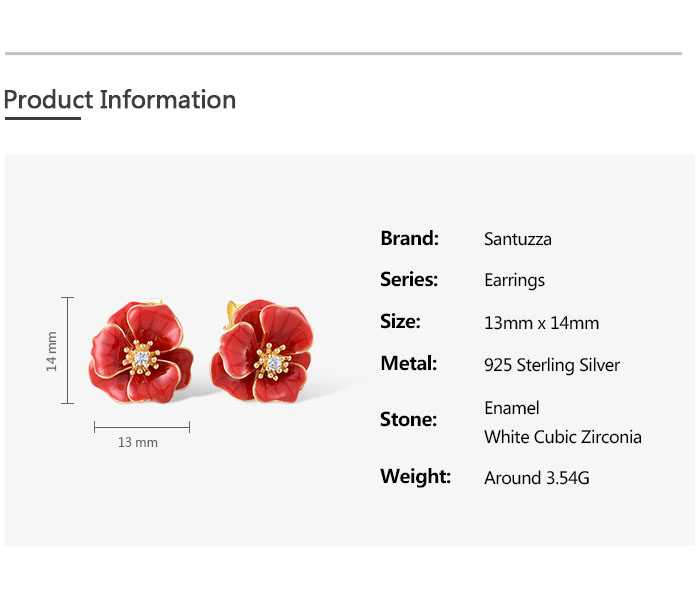Click the Earrings series value
The width and height of the screenshot is (700, 596).
click(x=514, y=281)
